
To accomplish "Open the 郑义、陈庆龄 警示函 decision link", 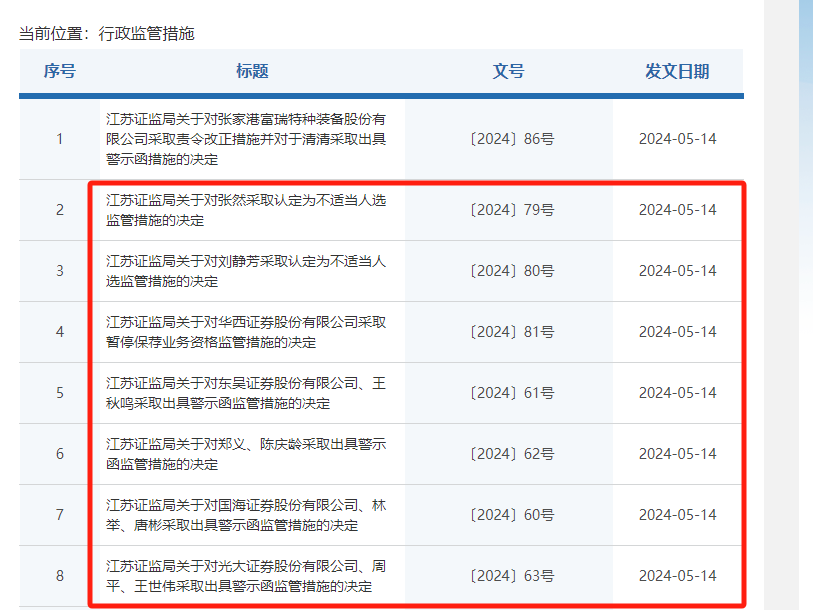I will 246,454.
